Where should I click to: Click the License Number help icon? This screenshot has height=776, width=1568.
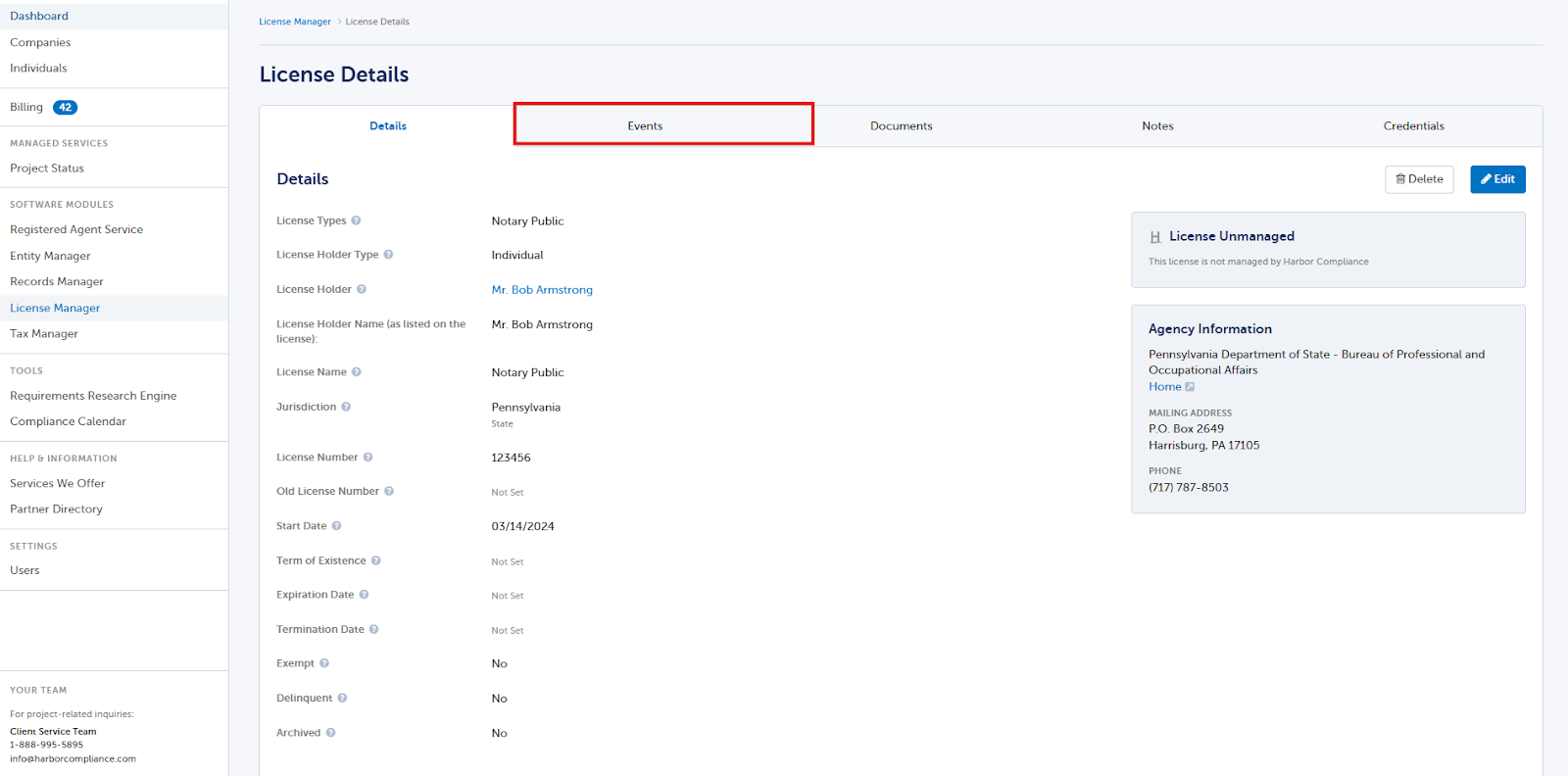(x=368, y=458)
